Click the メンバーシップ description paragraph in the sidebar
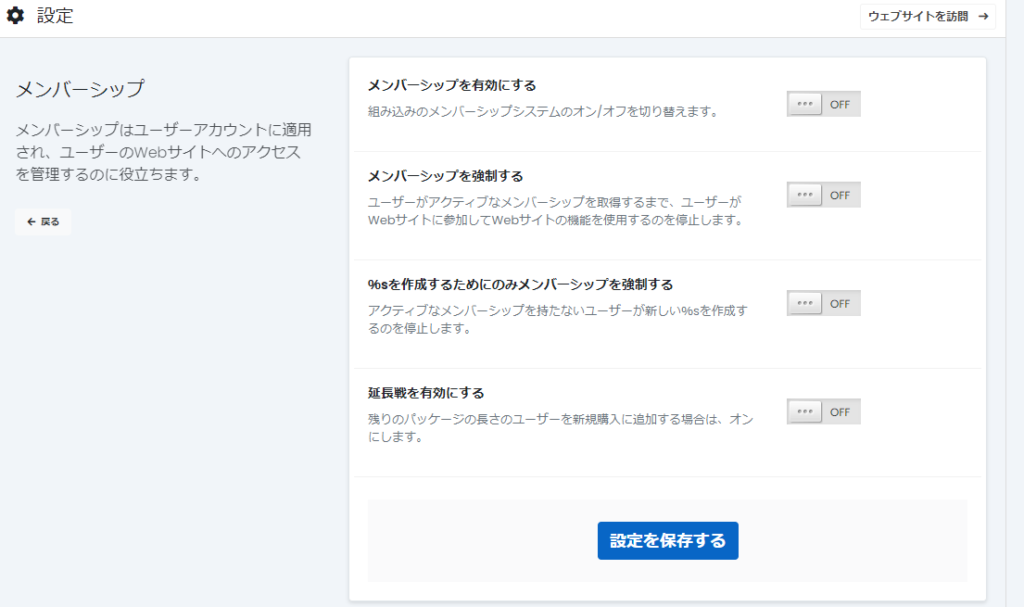1024x607 pixels. click(x=164, y=153)
